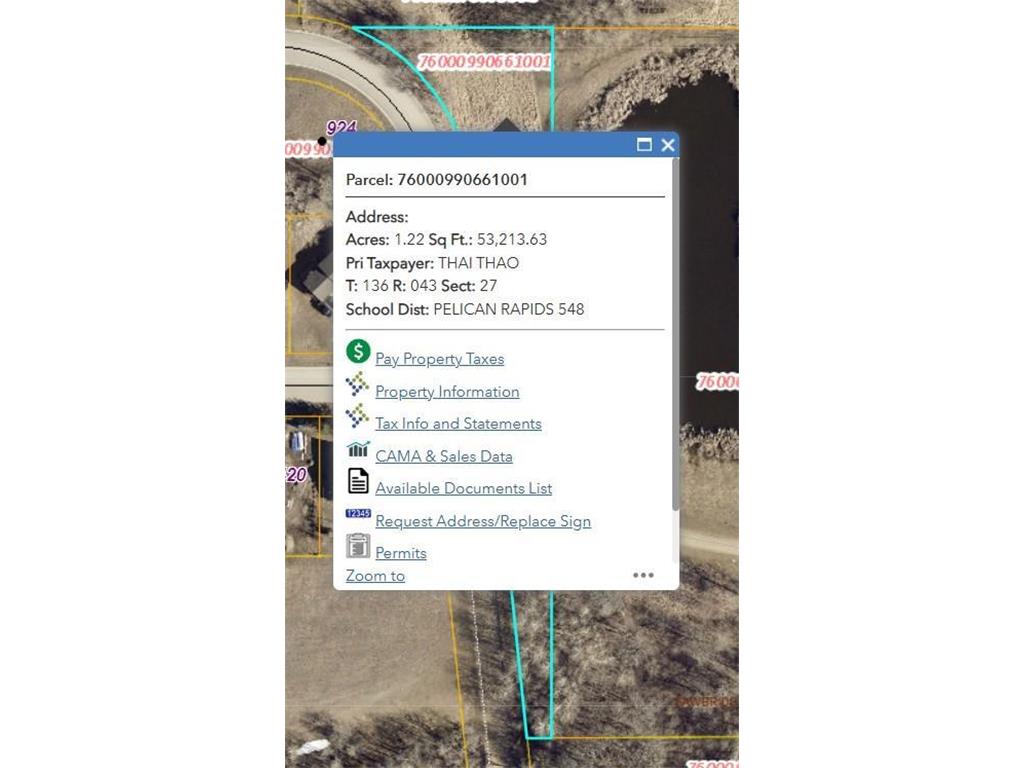The image size is (1024, 768).
Task: Click the clipboard icon next to Permits
Action: [x=358, y=546]
